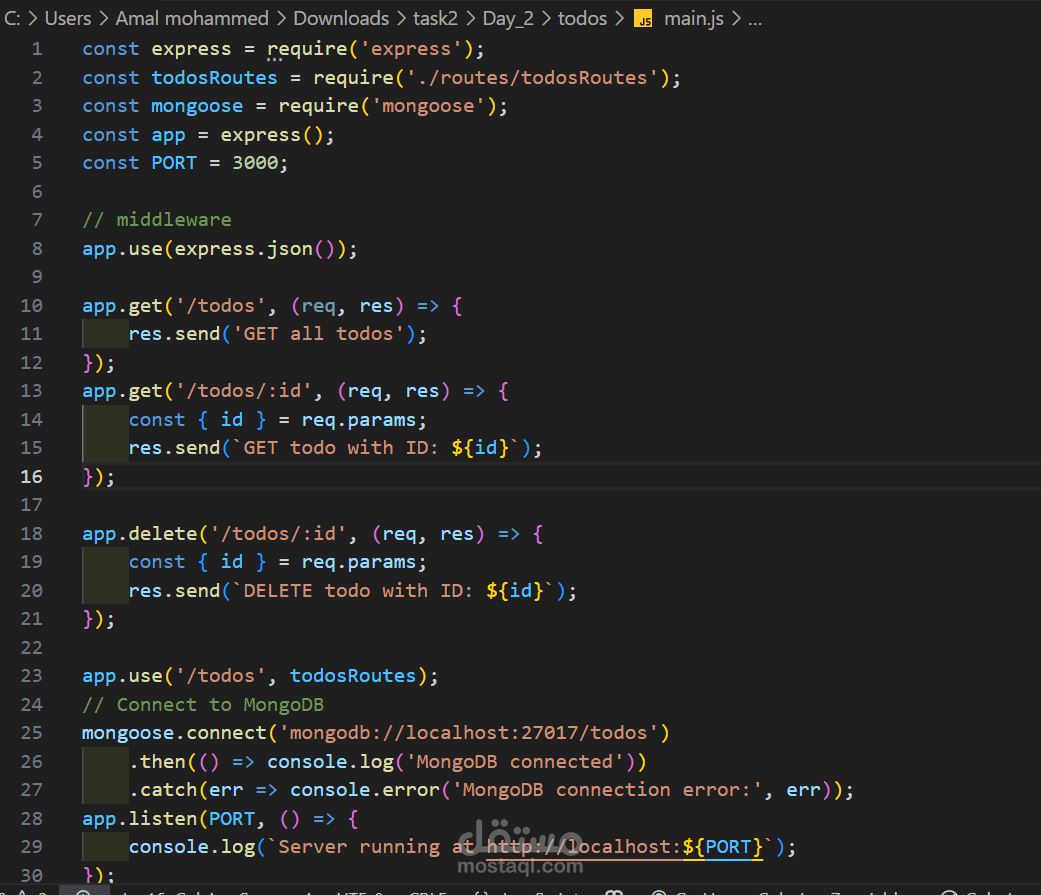Click 'app' variable declaration on line 4

[x=168, y=135]
